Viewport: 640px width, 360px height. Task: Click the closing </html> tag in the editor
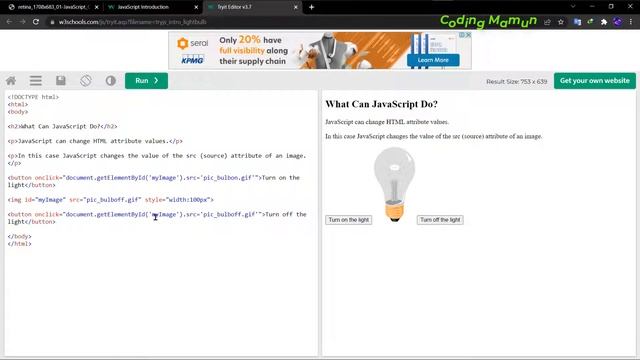(x=20, y=244)
